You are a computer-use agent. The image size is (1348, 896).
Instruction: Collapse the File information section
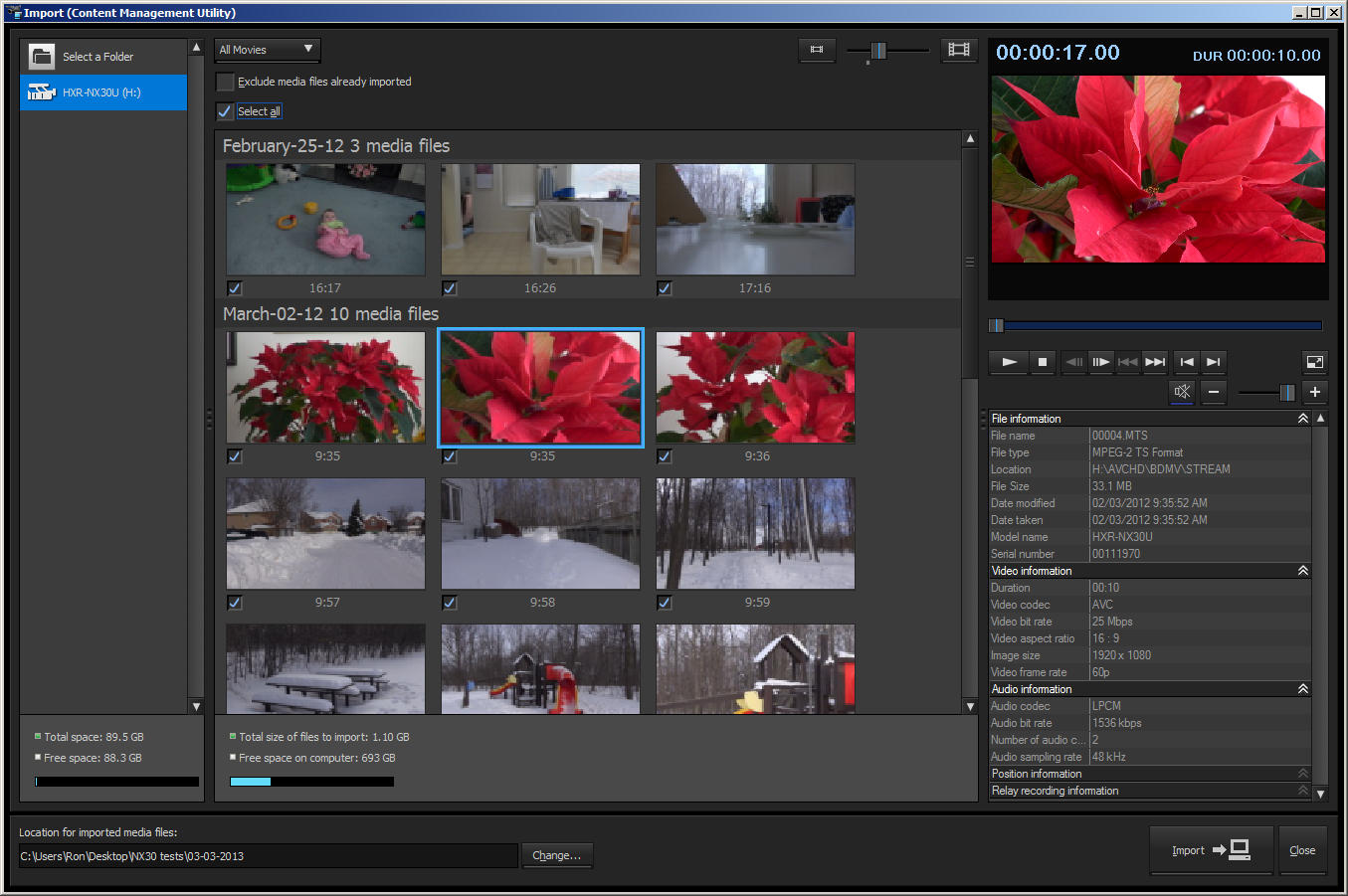1302,419
